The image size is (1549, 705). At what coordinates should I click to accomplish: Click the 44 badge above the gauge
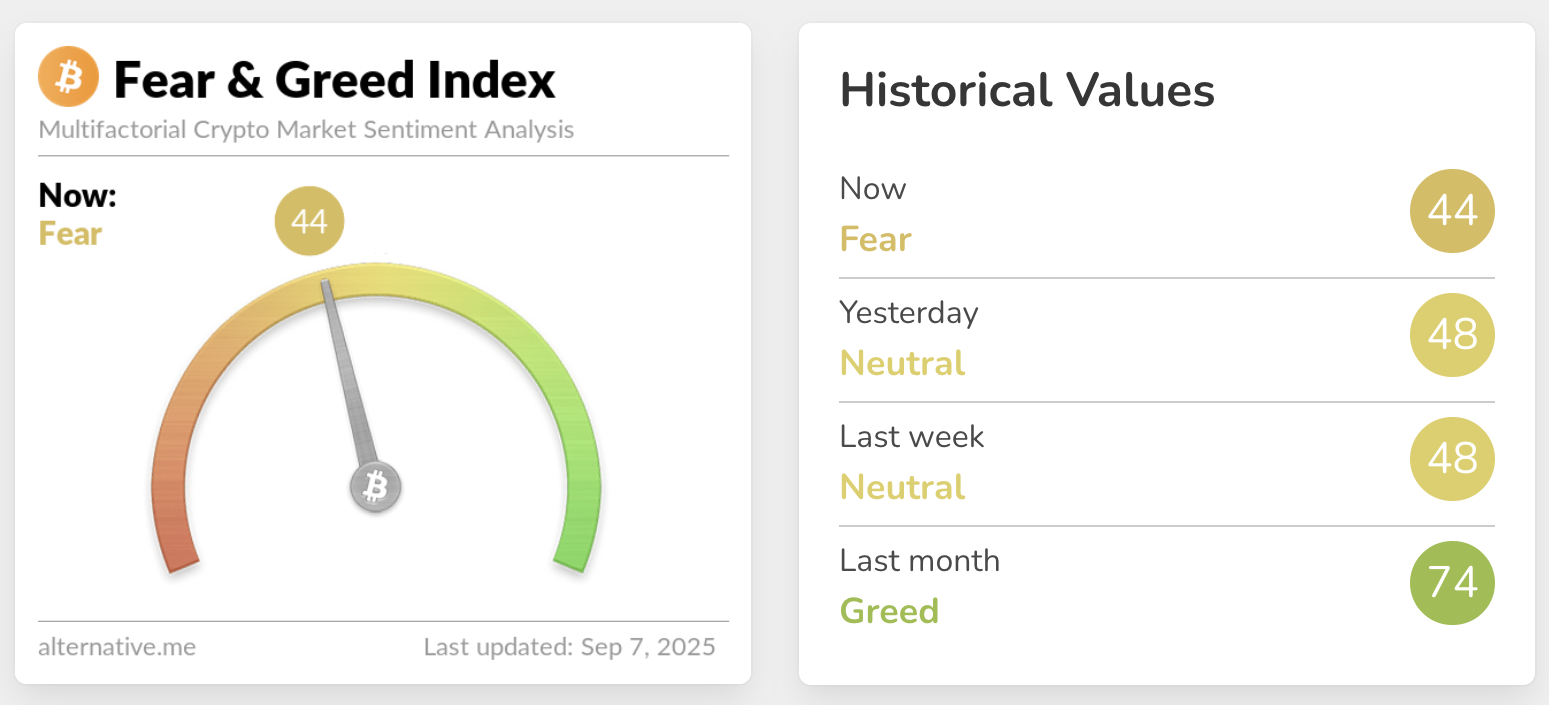pos(309,221)
